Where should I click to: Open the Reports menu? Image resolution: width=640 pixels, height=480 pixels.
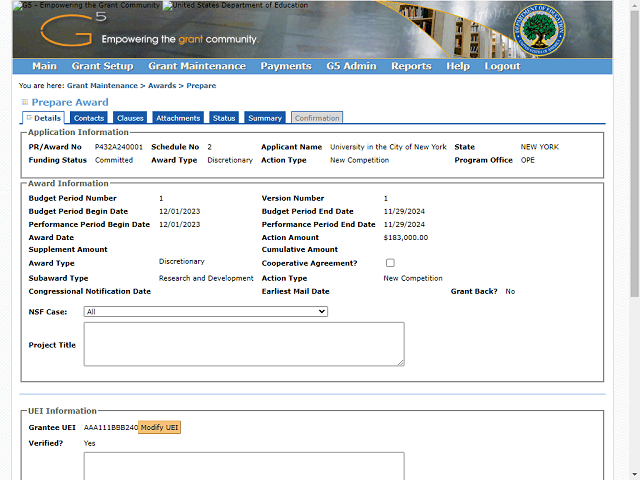[x=411, y=66]
